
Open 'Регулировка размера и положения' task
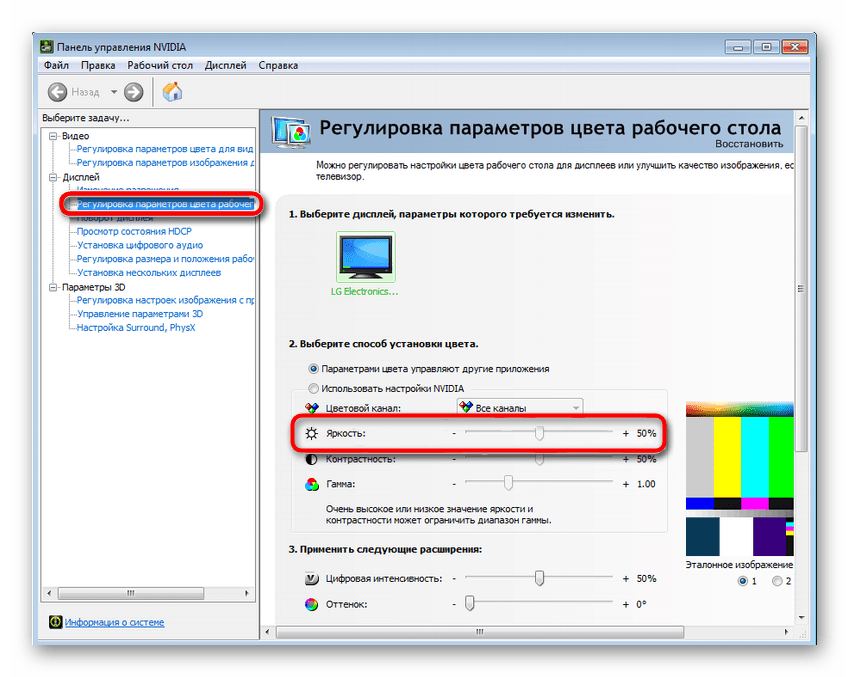[x=165, y=259]
